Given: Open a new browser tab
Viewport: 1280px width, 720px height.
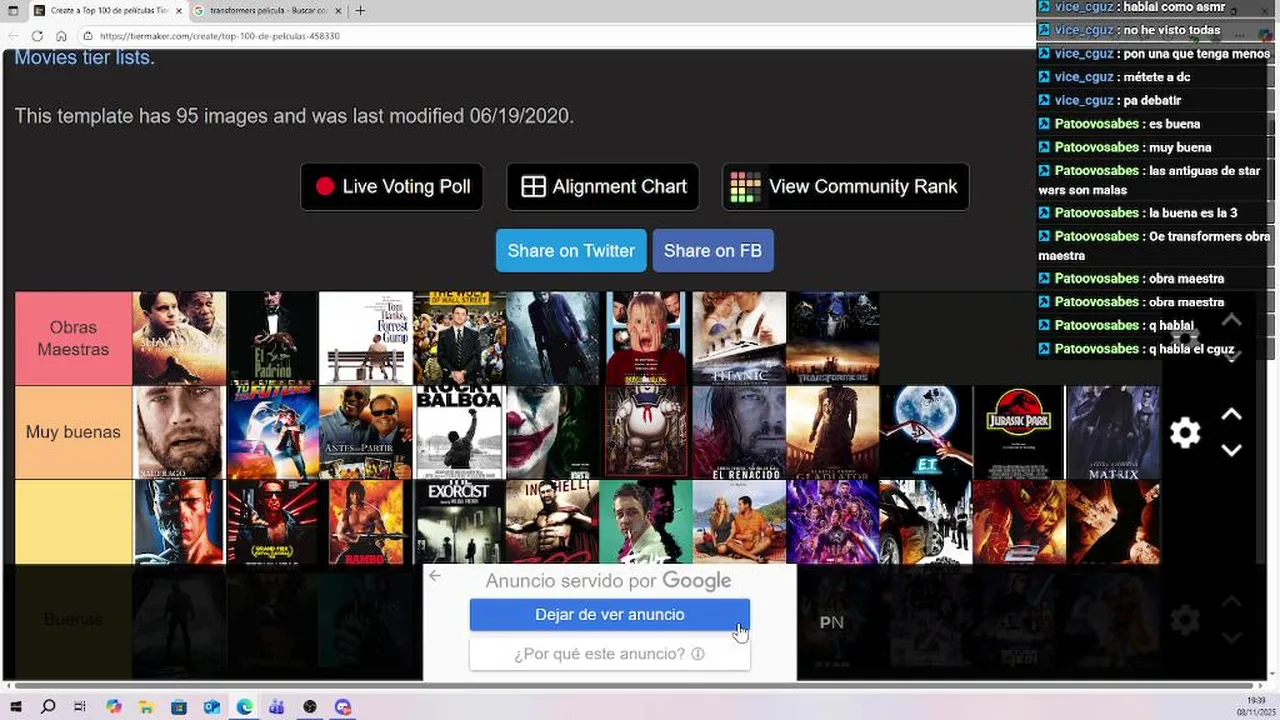Looking at the screenshot, I should coord(360,10).
